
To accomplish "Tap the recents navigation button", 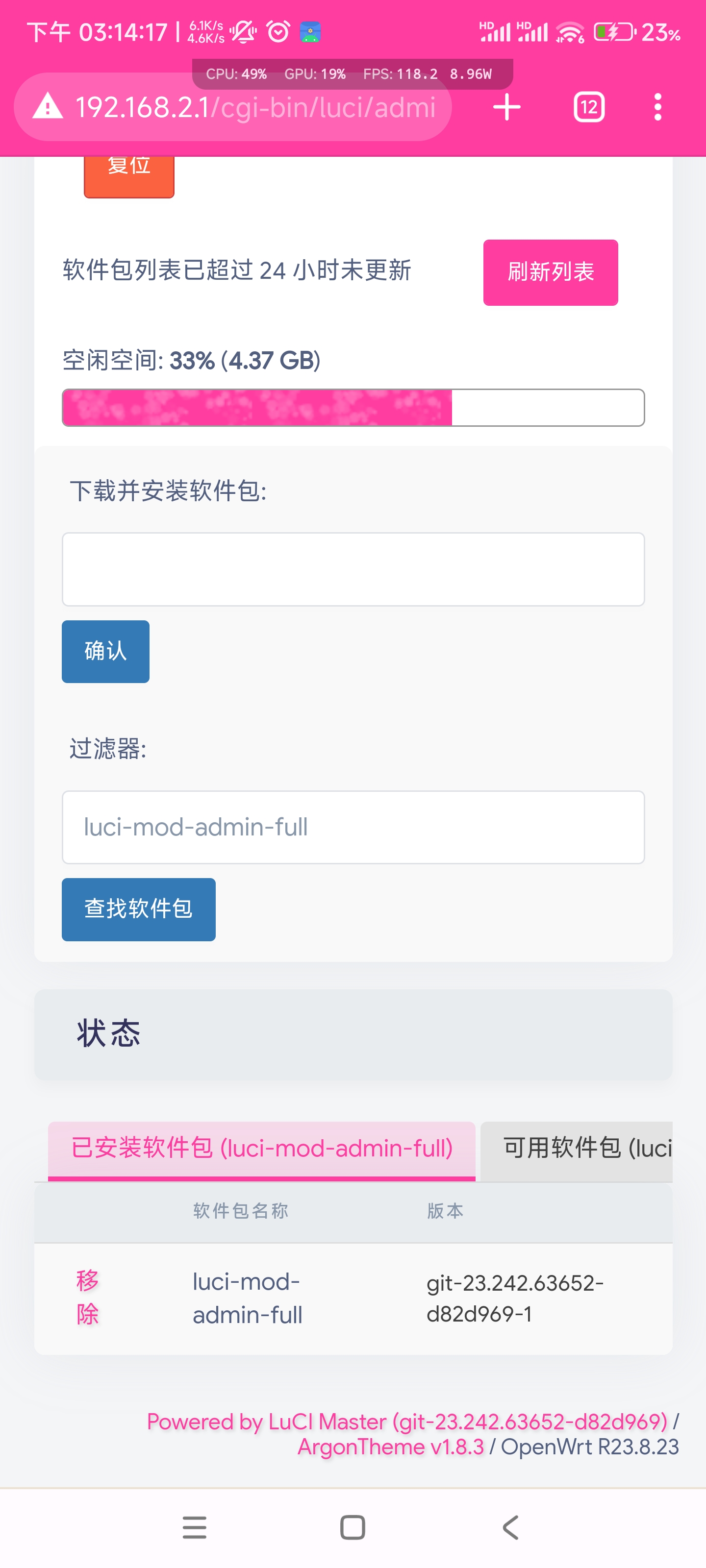I will (194, 1526).
